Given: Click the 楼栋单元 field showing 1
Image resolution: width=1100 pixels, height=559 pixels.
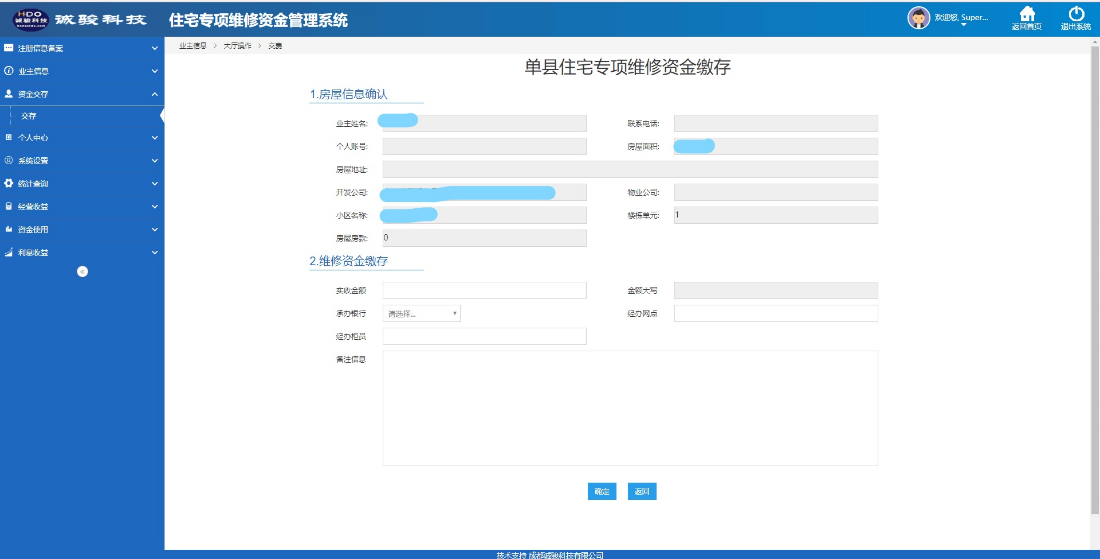Looking at the screenshot, I should coord(776,215).
